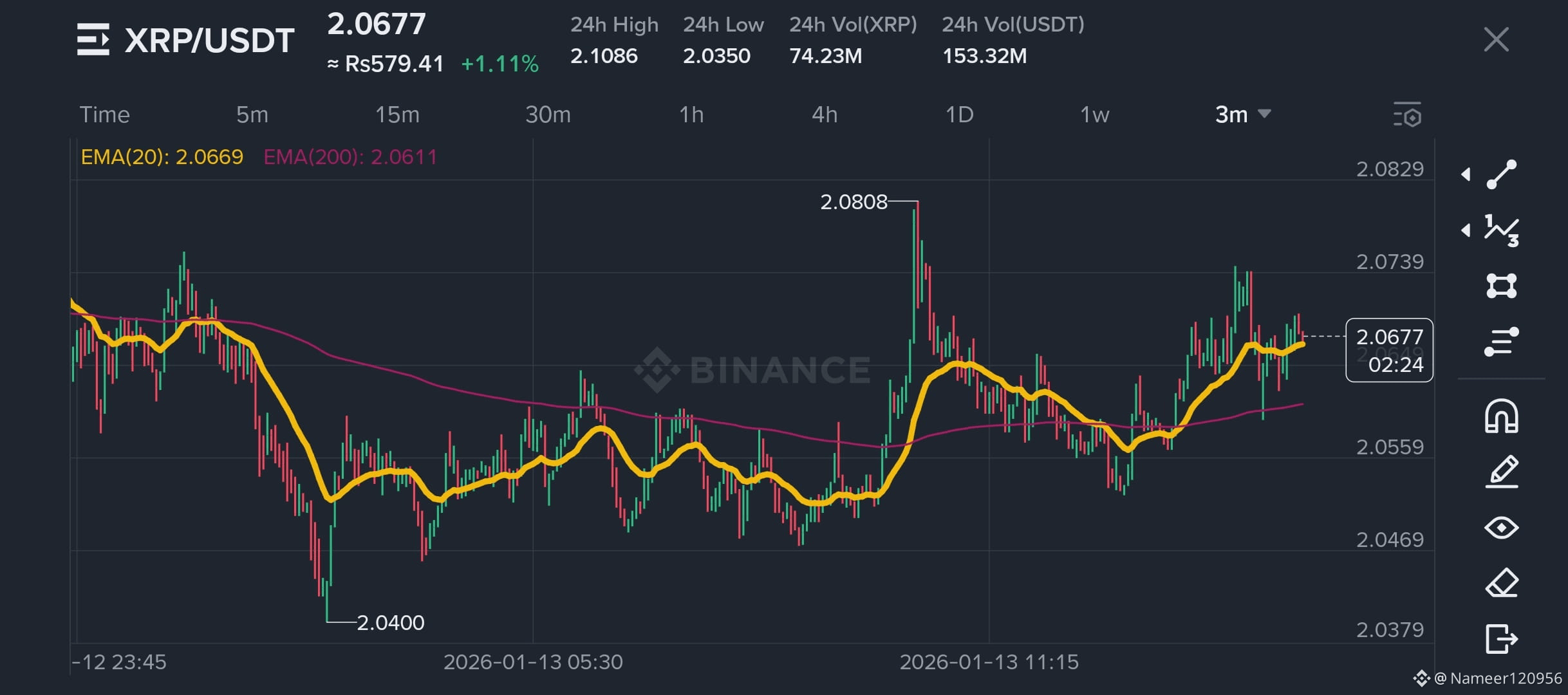Open chart indicator settings icon
Screen dimensions: 1568x695
pyautogui.click(x=1407, y=114)
